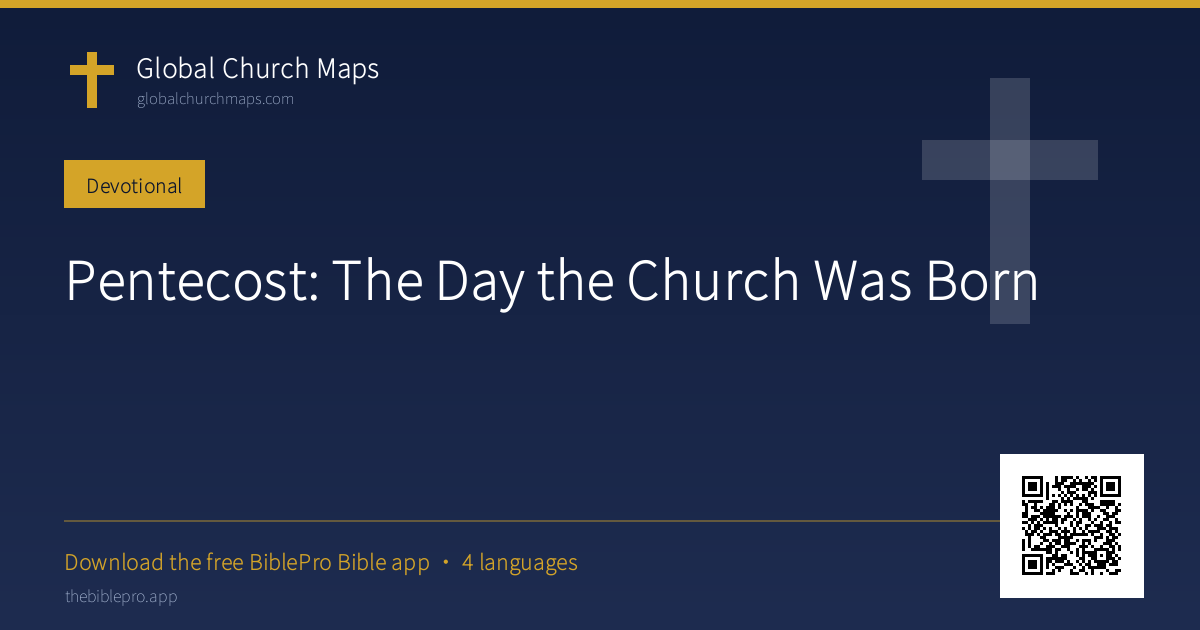1200x630 pixels.
Task: Open the thebiblepro.app link
Action: (x=121, y=597)
